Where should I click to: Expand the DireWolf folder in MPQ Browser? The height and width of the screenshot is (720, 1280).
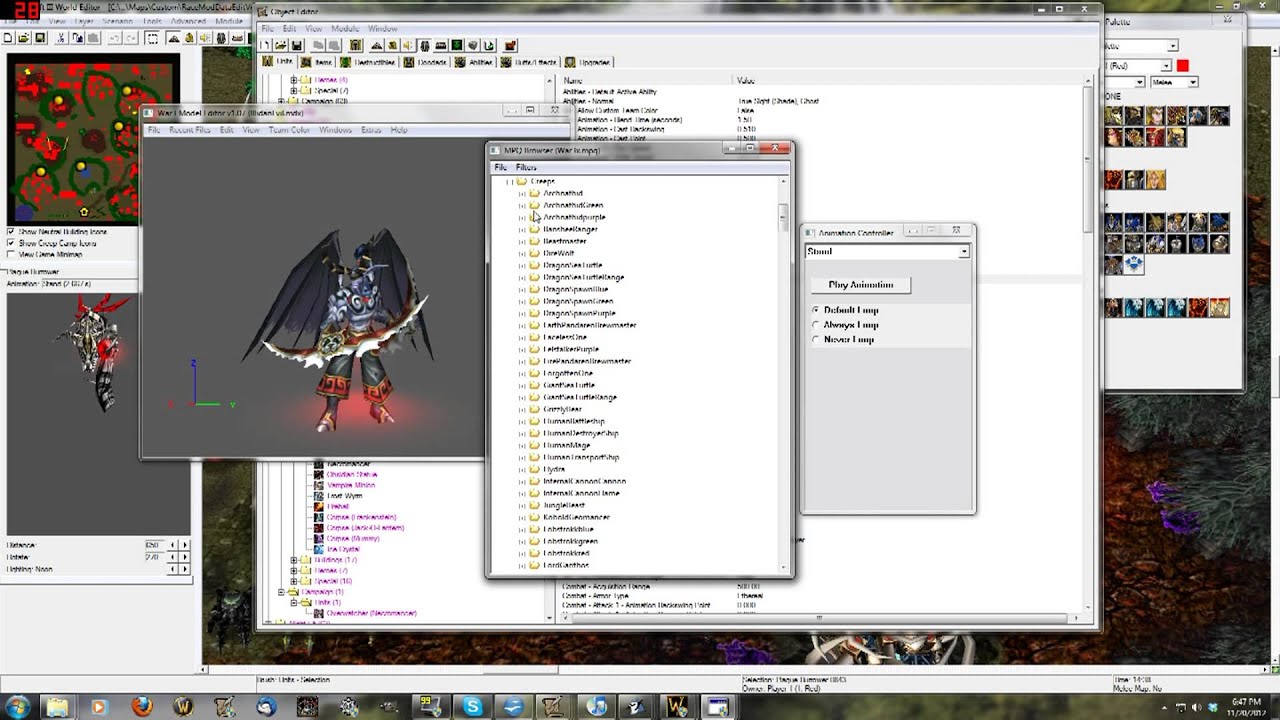[x=522, y=253]
